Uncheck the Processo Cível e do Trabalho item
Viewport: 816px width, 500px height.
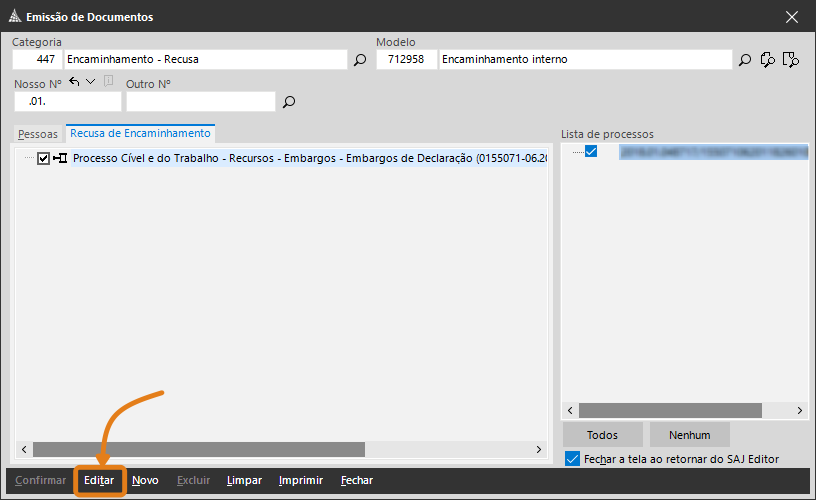click(43, 158)
